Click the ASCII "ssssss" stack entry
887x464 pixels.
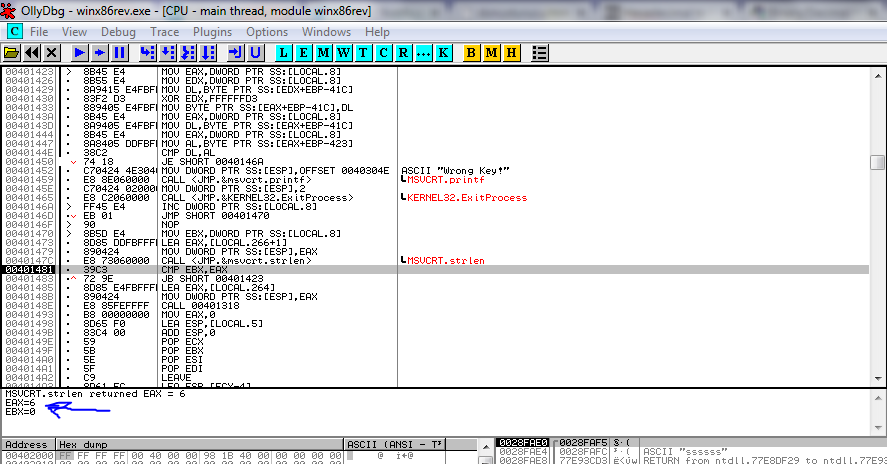tap(685, 452)
